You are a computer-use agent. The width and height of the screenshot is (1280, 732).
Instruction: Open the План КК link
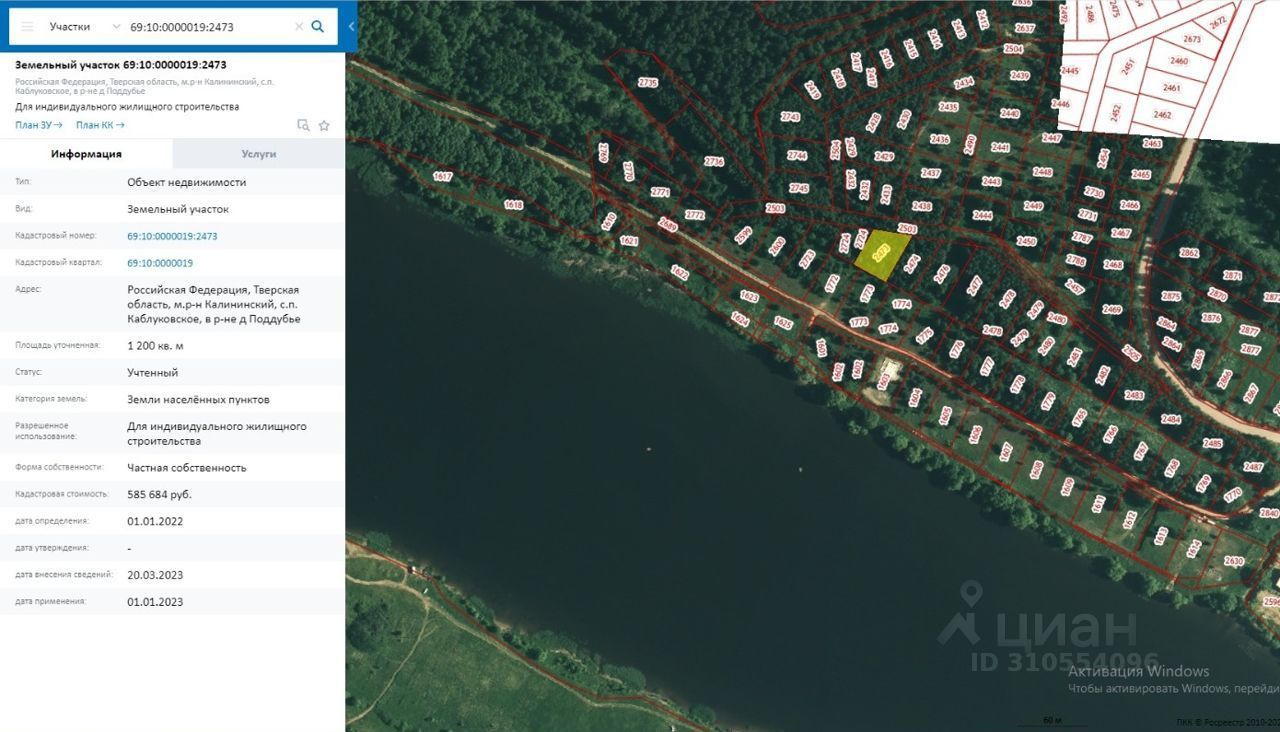(x=100, y=125)
